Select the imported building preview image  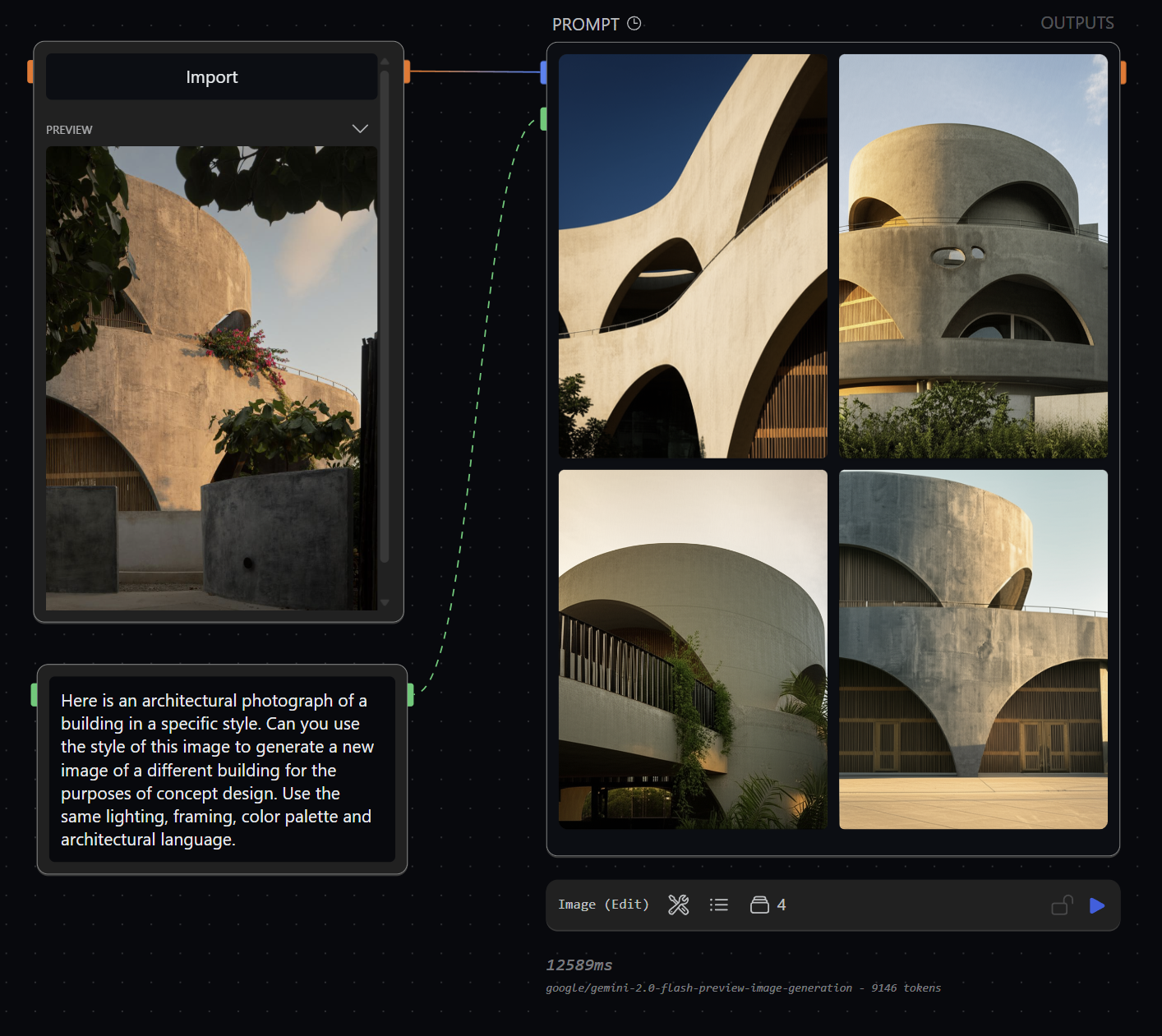[x=212, y=378]
